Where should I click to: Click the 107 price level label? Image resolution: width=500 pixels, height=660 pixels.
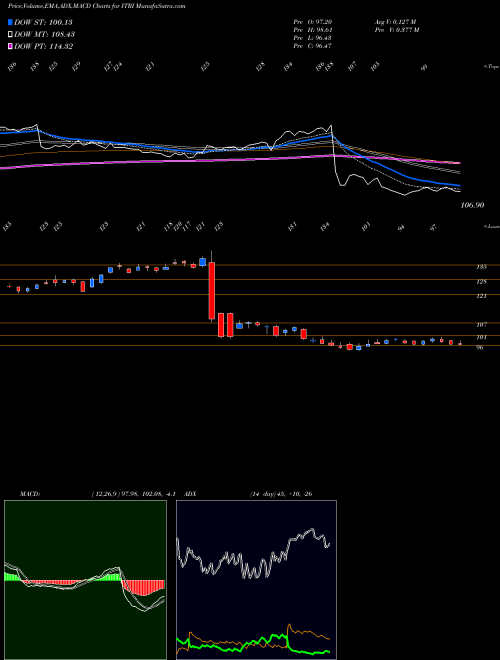coord(481,325)
